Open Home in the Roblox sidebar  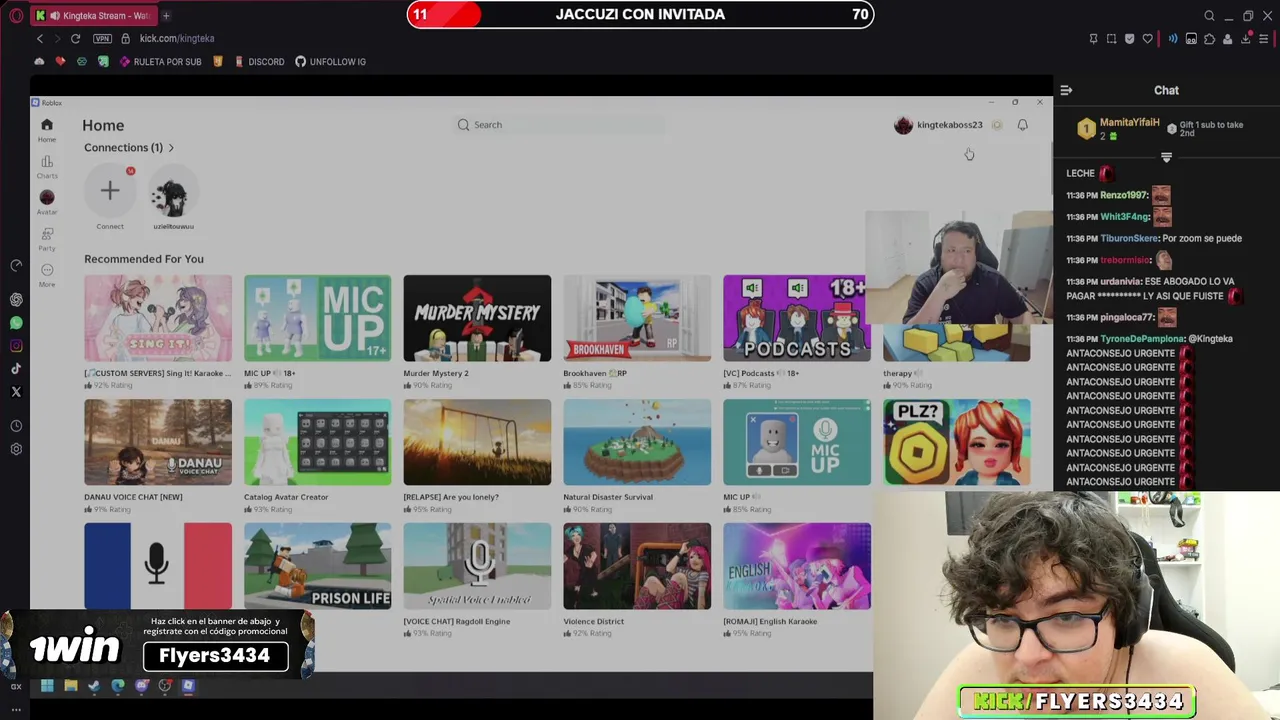(x=46, y=129)
